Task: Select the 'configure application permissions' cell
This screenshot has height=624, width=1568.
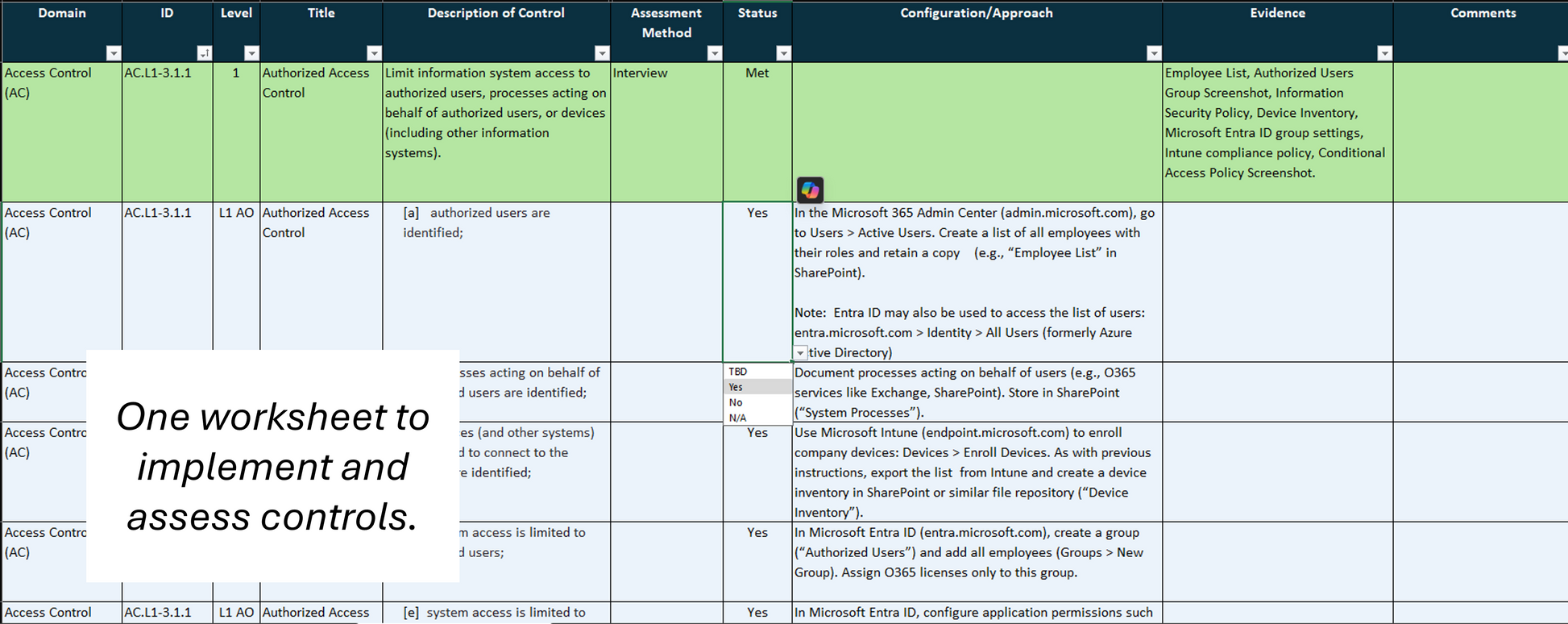Action: 977,613
